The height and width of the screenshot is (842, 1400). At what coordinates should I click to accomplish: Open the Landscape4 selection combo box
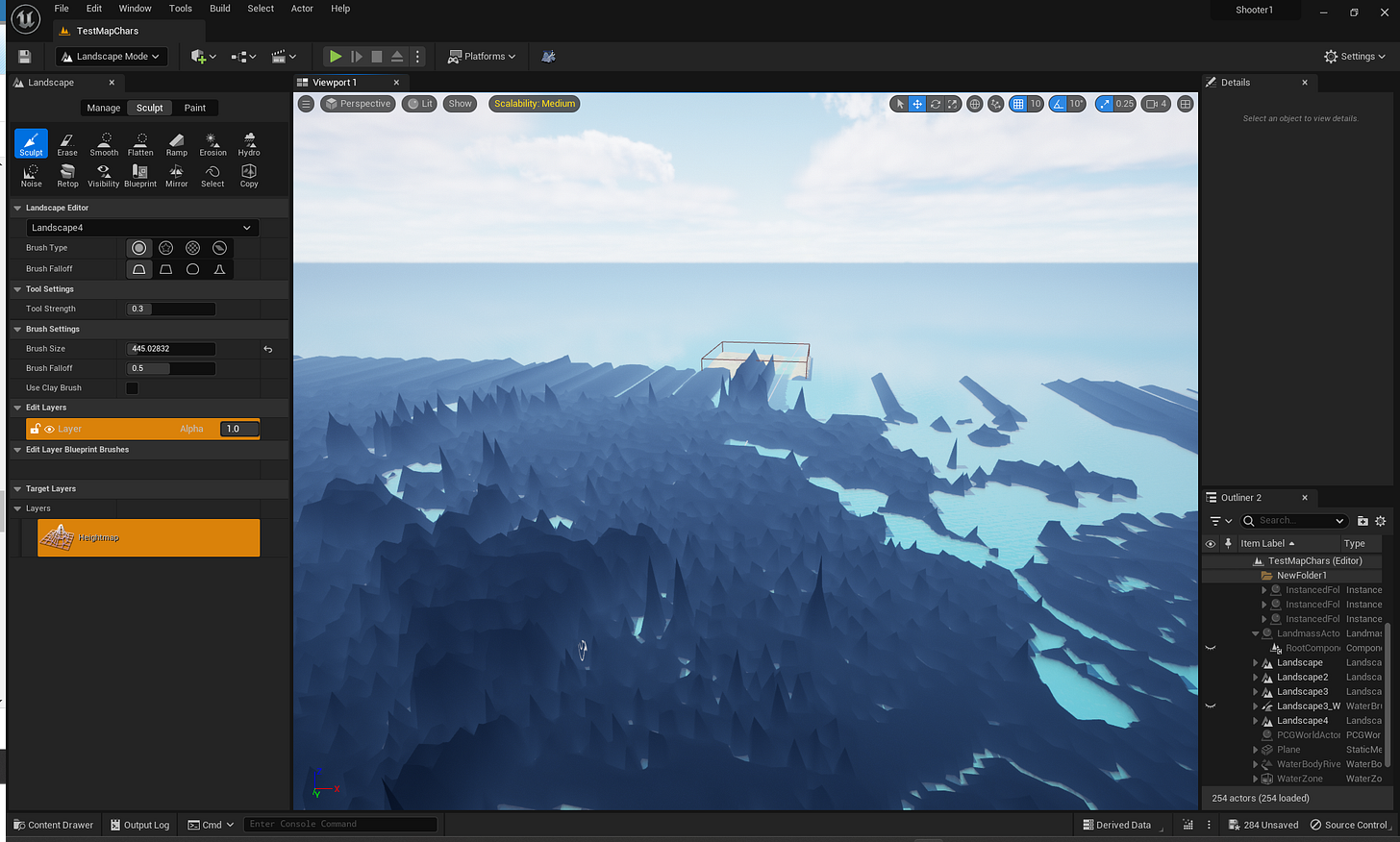tap(141, 228)
